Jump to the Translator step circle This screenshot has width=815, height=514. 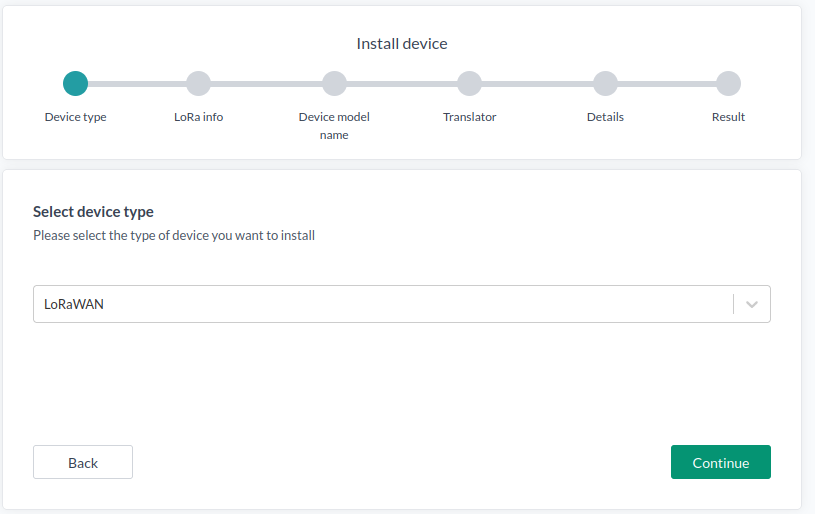(x=469, y=83)
